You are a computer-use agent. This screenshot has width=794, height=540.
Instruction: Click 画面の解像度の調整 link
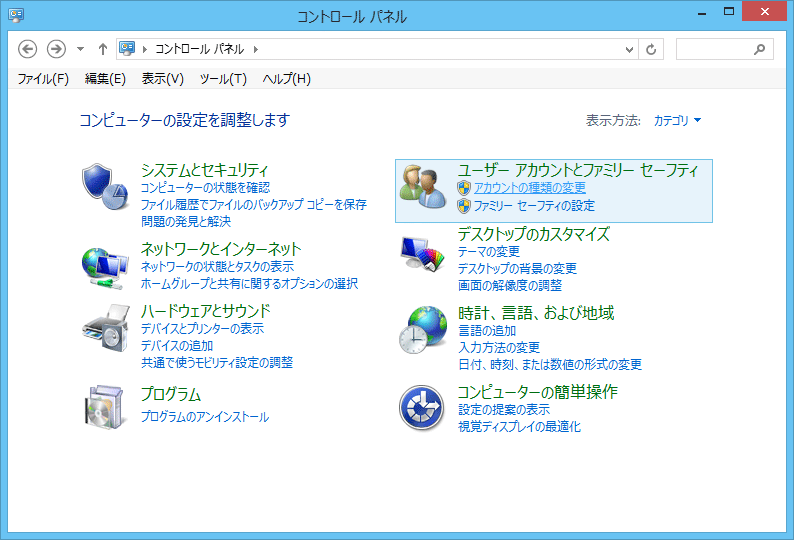[510, 286]
